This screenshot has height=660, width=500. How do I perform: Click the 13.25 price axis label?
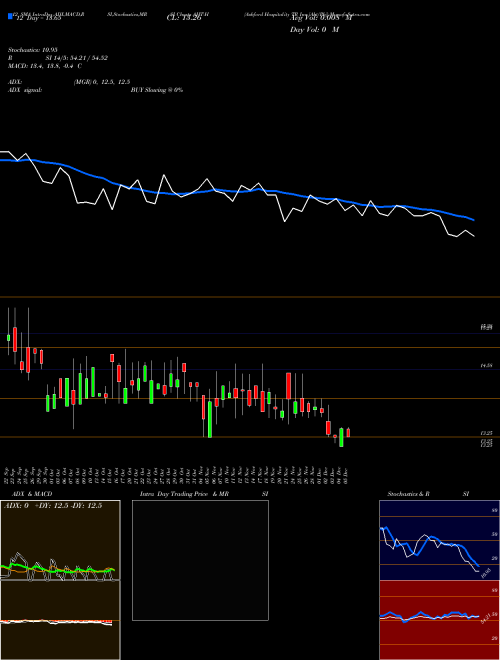(487, 433)
